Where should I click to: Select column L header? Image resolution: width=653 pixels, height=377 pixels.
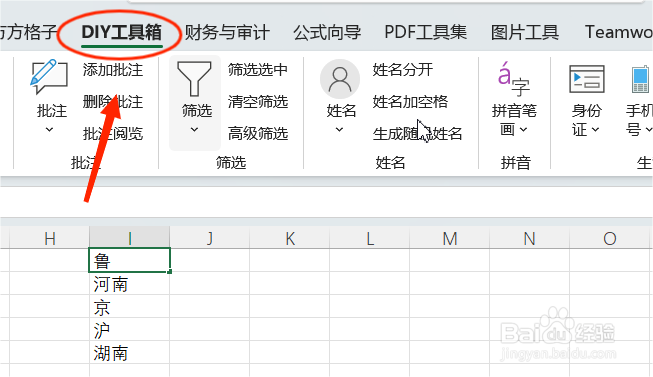tap(369, 239)
